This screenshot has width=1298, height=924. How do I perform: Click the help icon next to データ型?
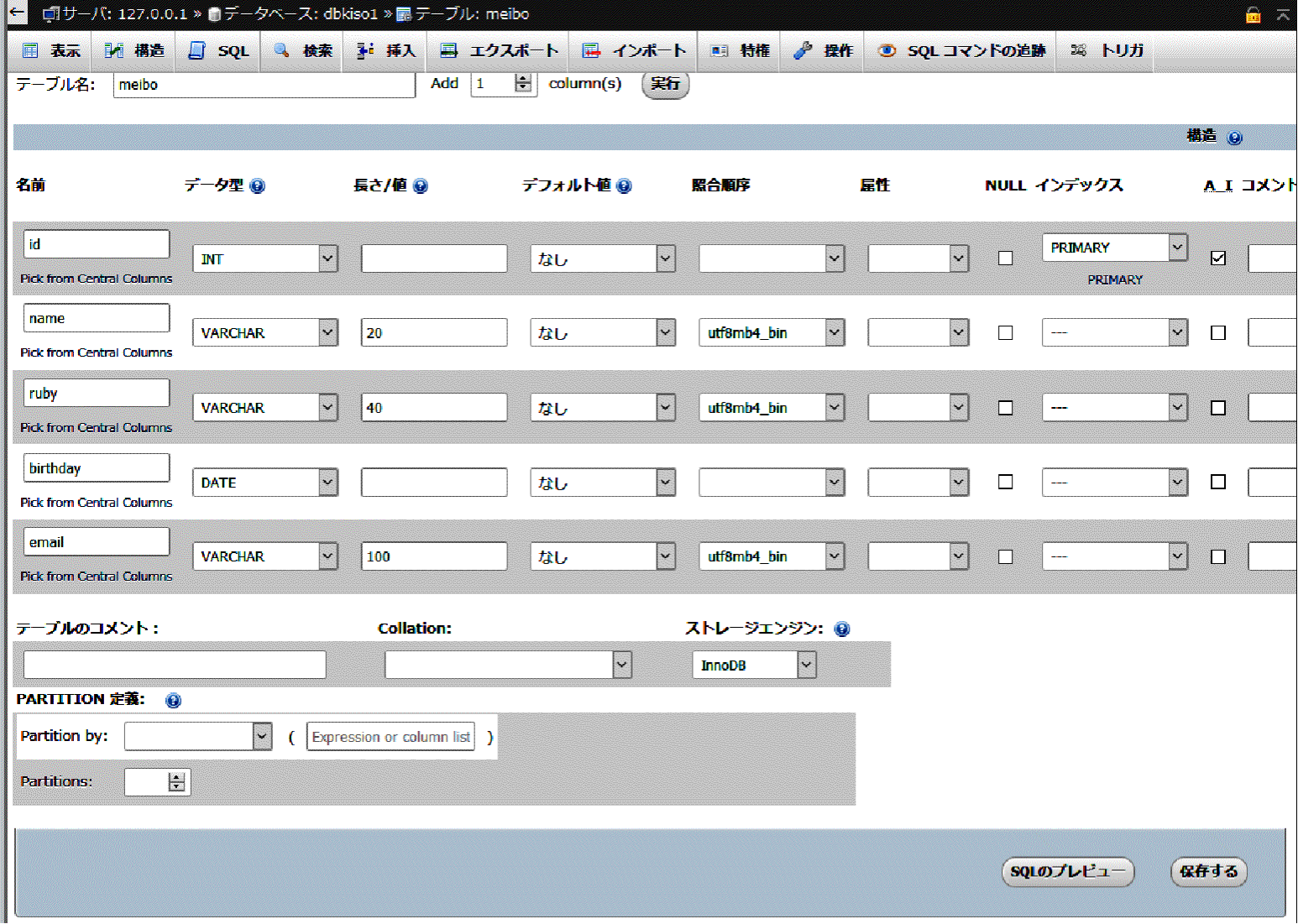[x=258, y=186]
